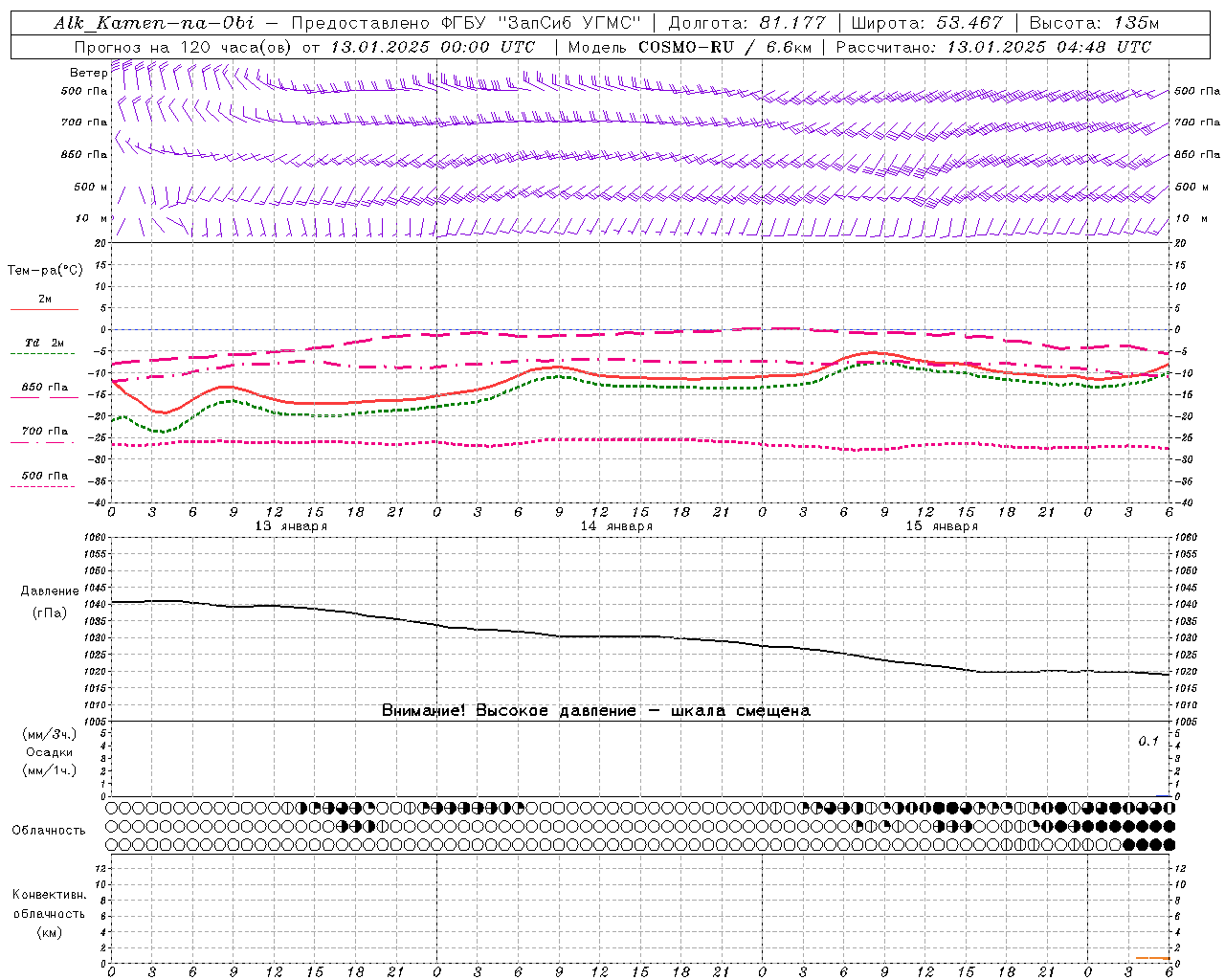The image size is (1225, 980).
Task: Select the elevation text Высота: 135м
Action: (1094, 23)
